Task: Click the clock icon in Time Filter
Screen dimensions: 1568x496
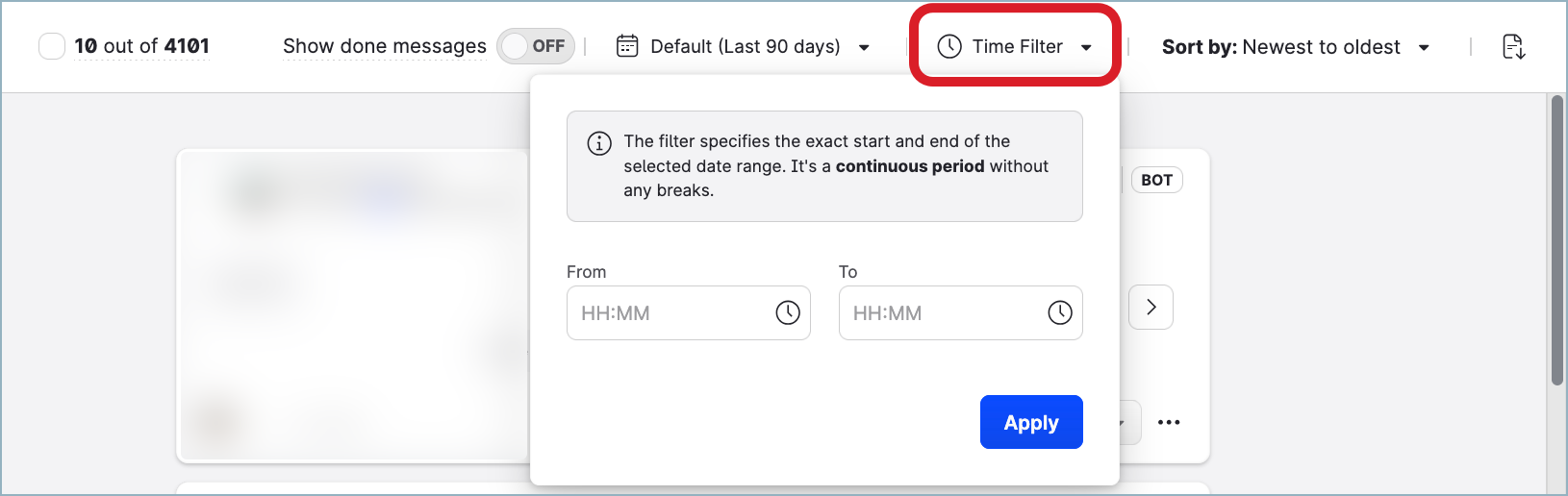Action: 949,46
